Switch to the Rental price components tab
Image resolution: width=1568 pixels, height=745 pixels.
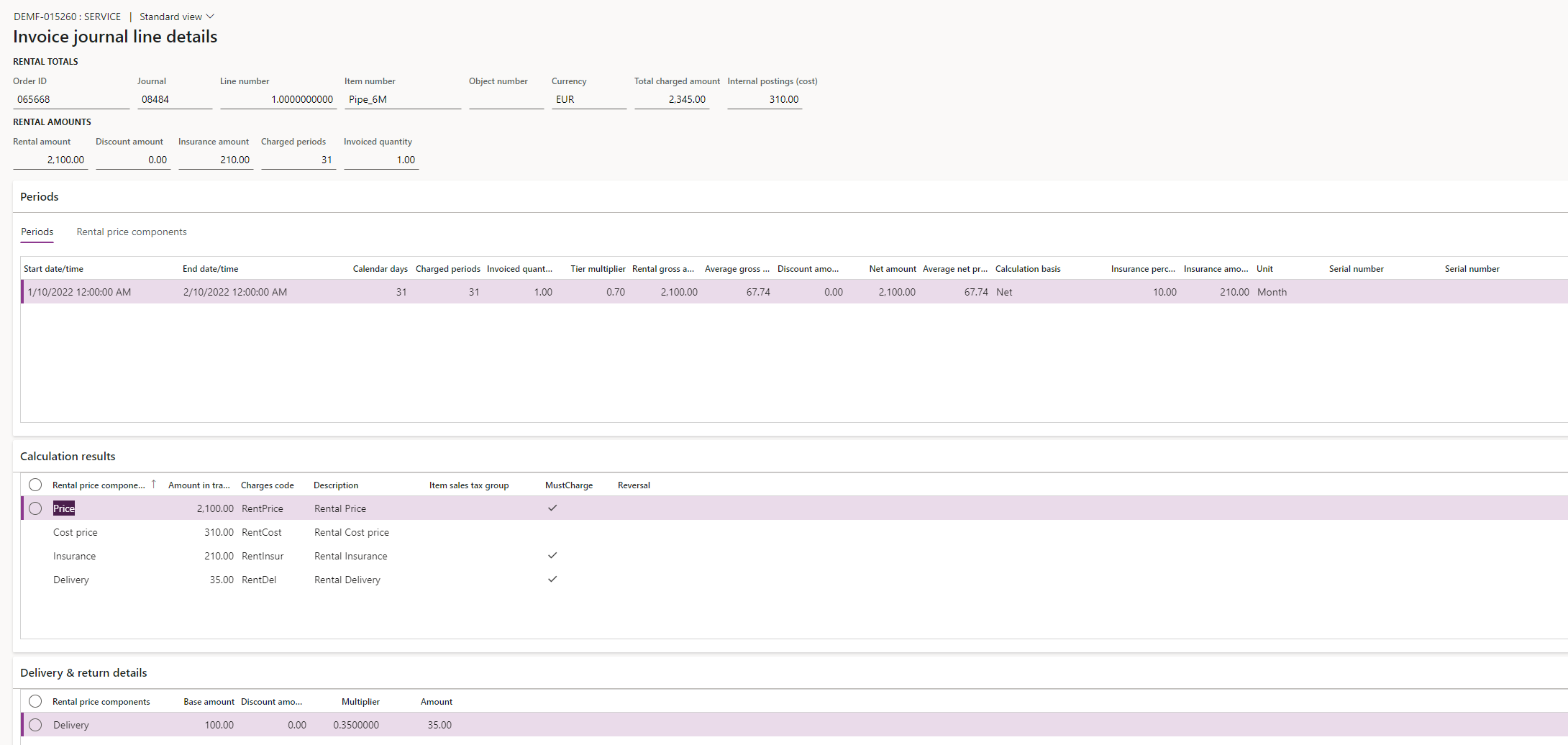pyautogui.click(x=132, y=232)
